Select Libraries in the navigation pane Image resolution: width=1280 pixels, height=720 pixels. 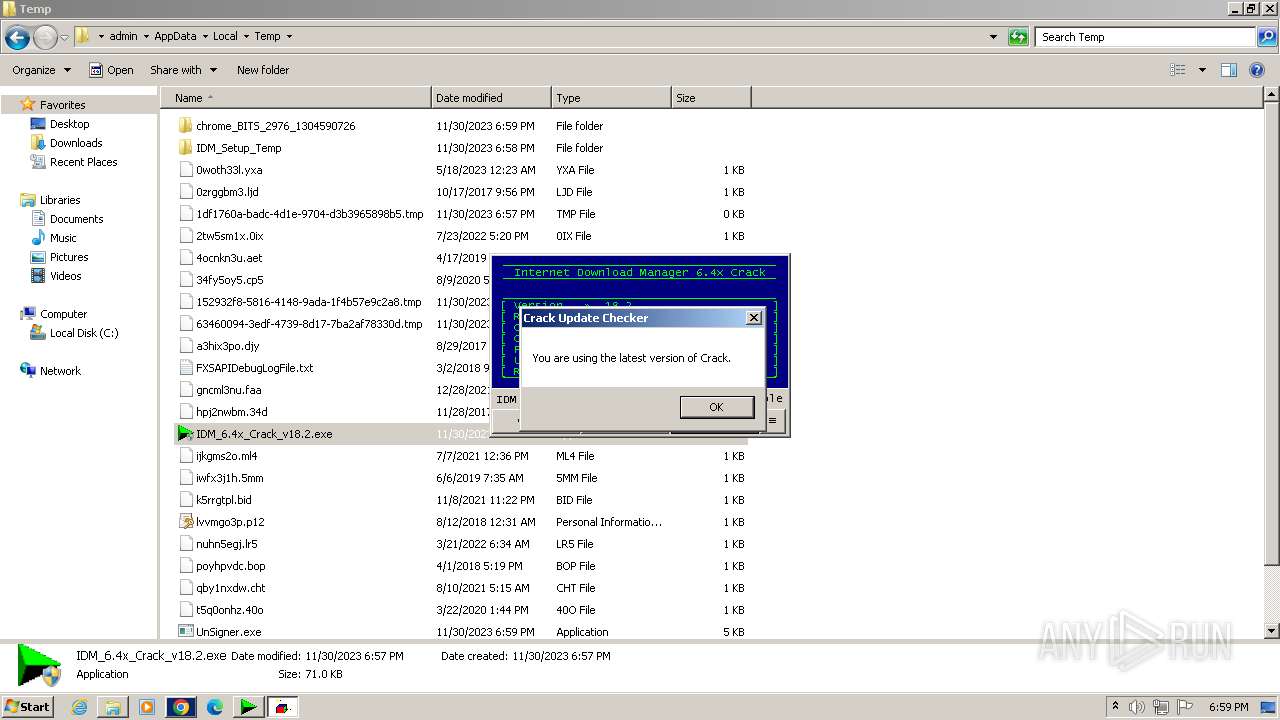point(60,200)
